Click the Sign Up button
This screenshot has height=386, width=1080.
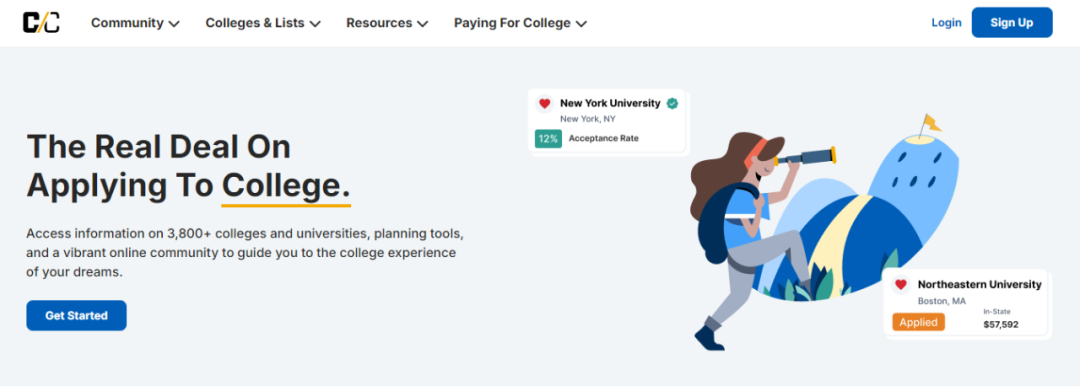point(1012,23)
